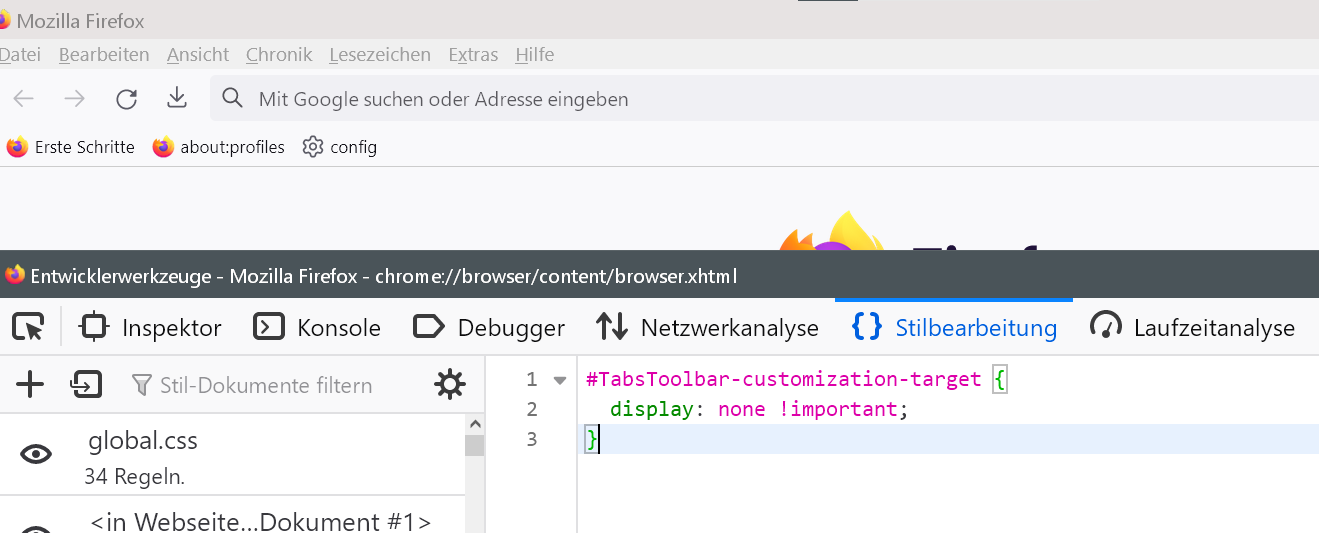Click the stylesheet list scrollbar thumb
Screen dimensions: 1319x533
click(475, 445)
